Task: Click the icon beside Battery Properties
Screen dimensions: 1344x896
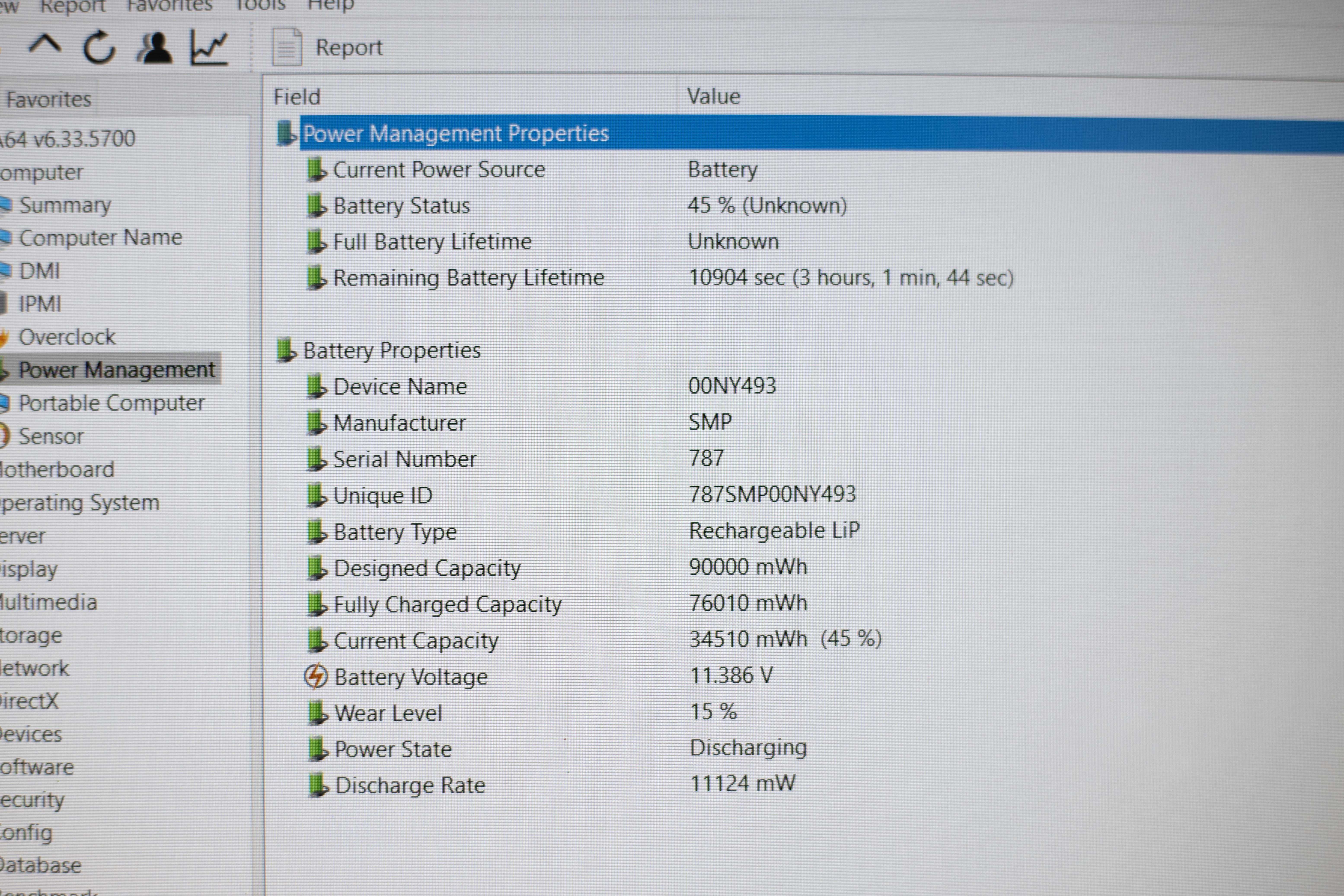Action: (x=286, y=350)
